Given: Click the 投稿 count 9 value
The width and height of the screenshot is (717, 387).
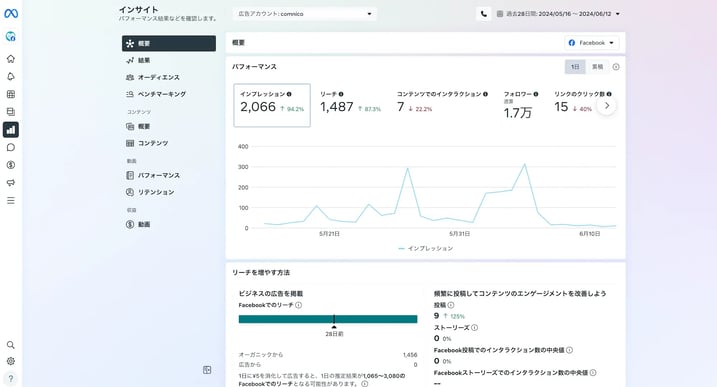Looking at the screenshot, I should [x=436, y=316].
